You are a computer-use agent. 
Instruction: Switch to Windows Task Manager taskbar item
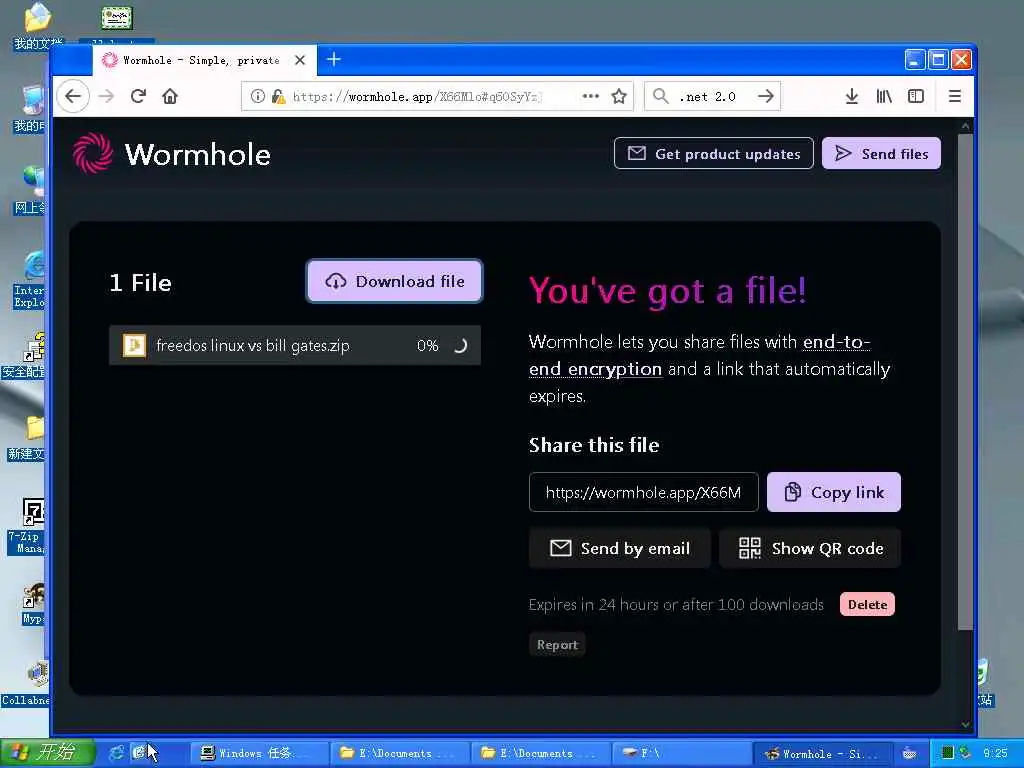click(x=259, y=753)
